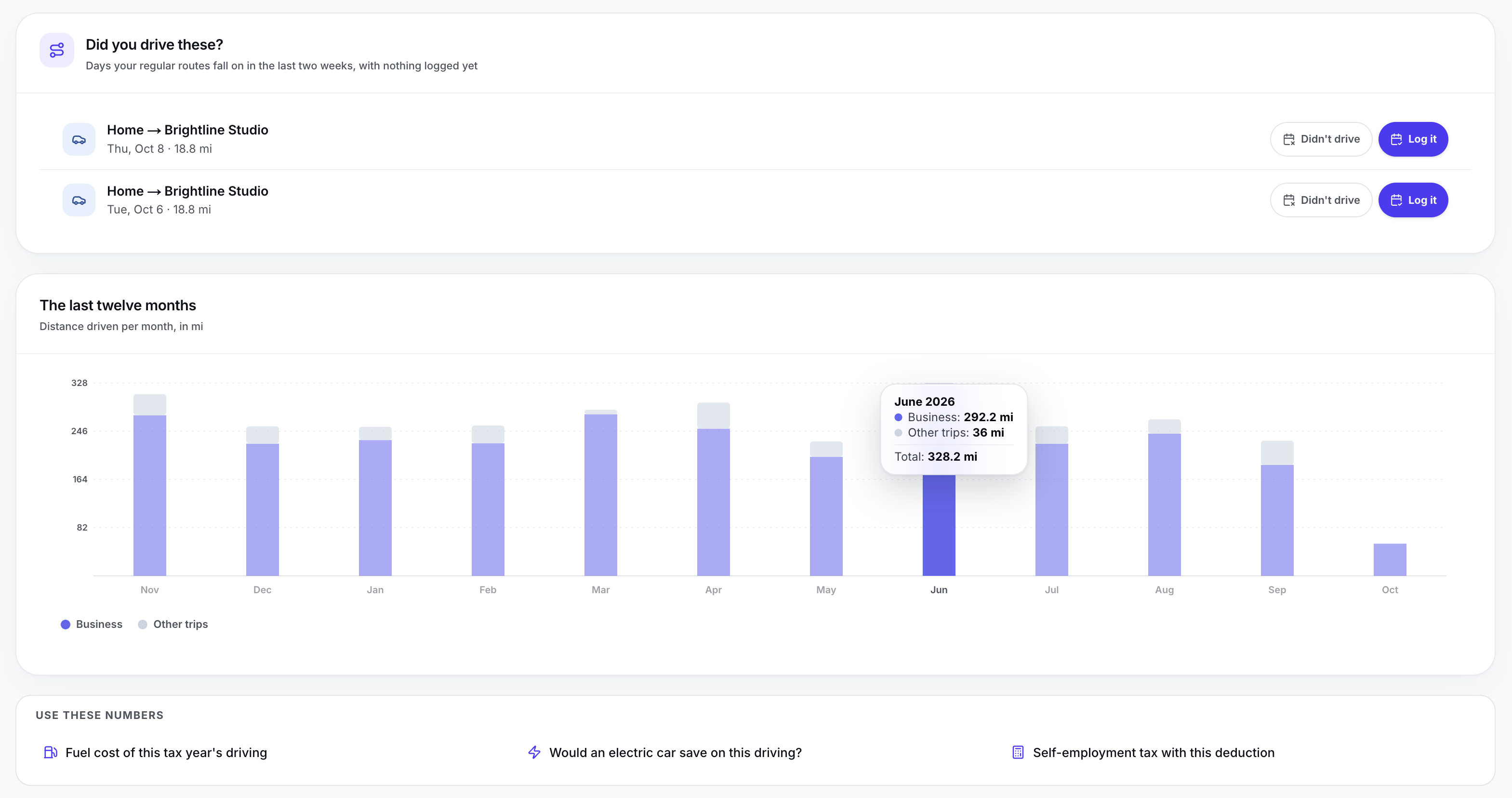Click the 'USE THESE NUMBERS' section label
The height and width of the screenshot is (798, 1512).
(100, 715)
